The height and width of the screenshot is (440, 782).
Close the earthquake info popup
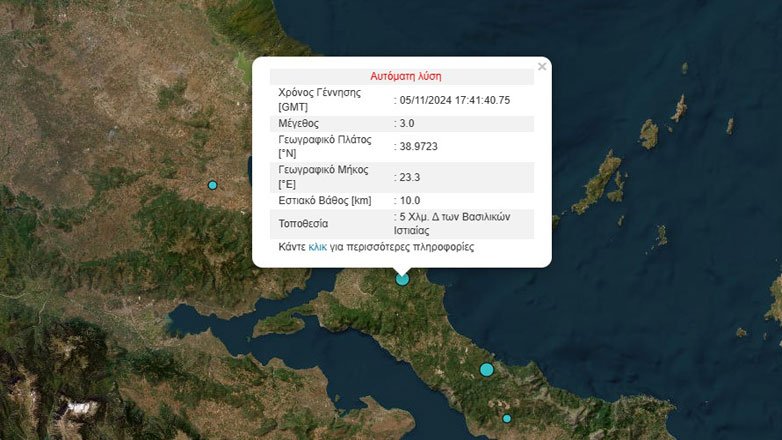[x=542, y=66]
